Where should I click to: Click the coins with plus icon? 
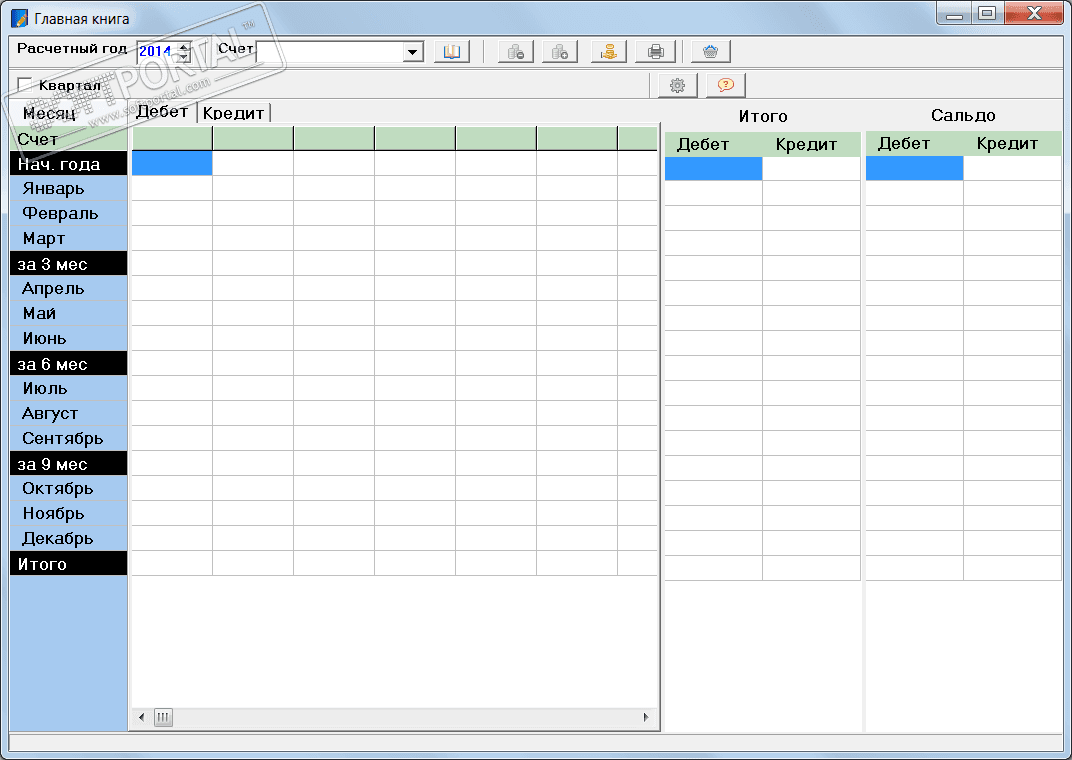[x=560, y=51]
